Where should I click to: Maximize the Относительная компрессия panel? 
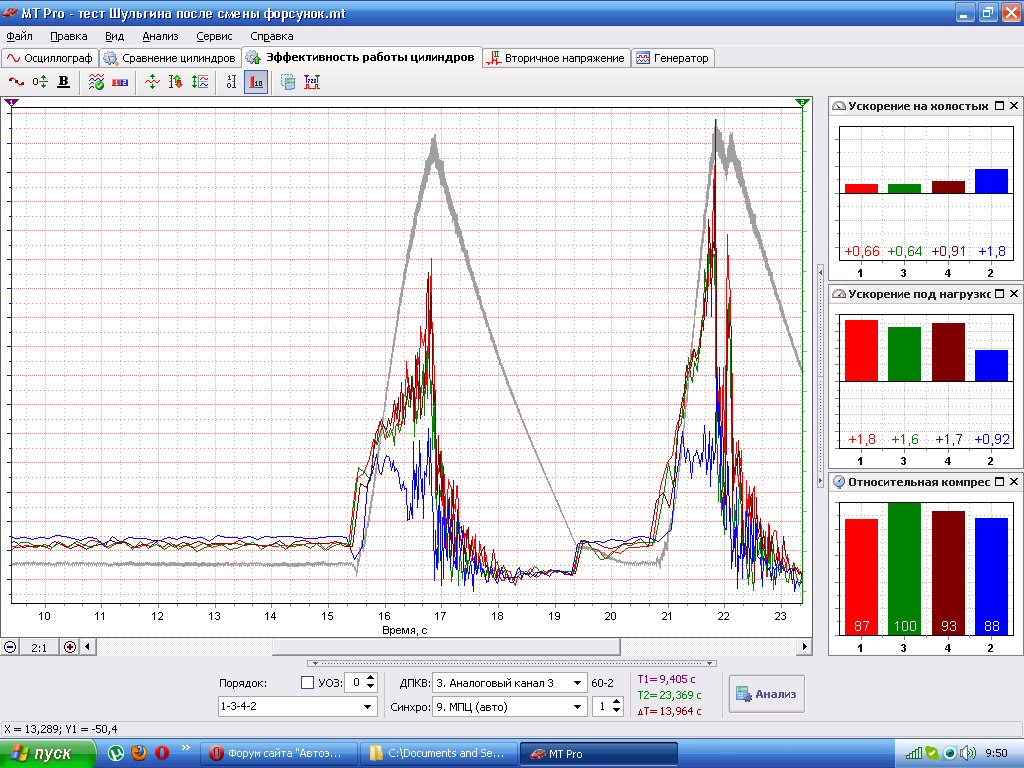(x=999, y=482)
